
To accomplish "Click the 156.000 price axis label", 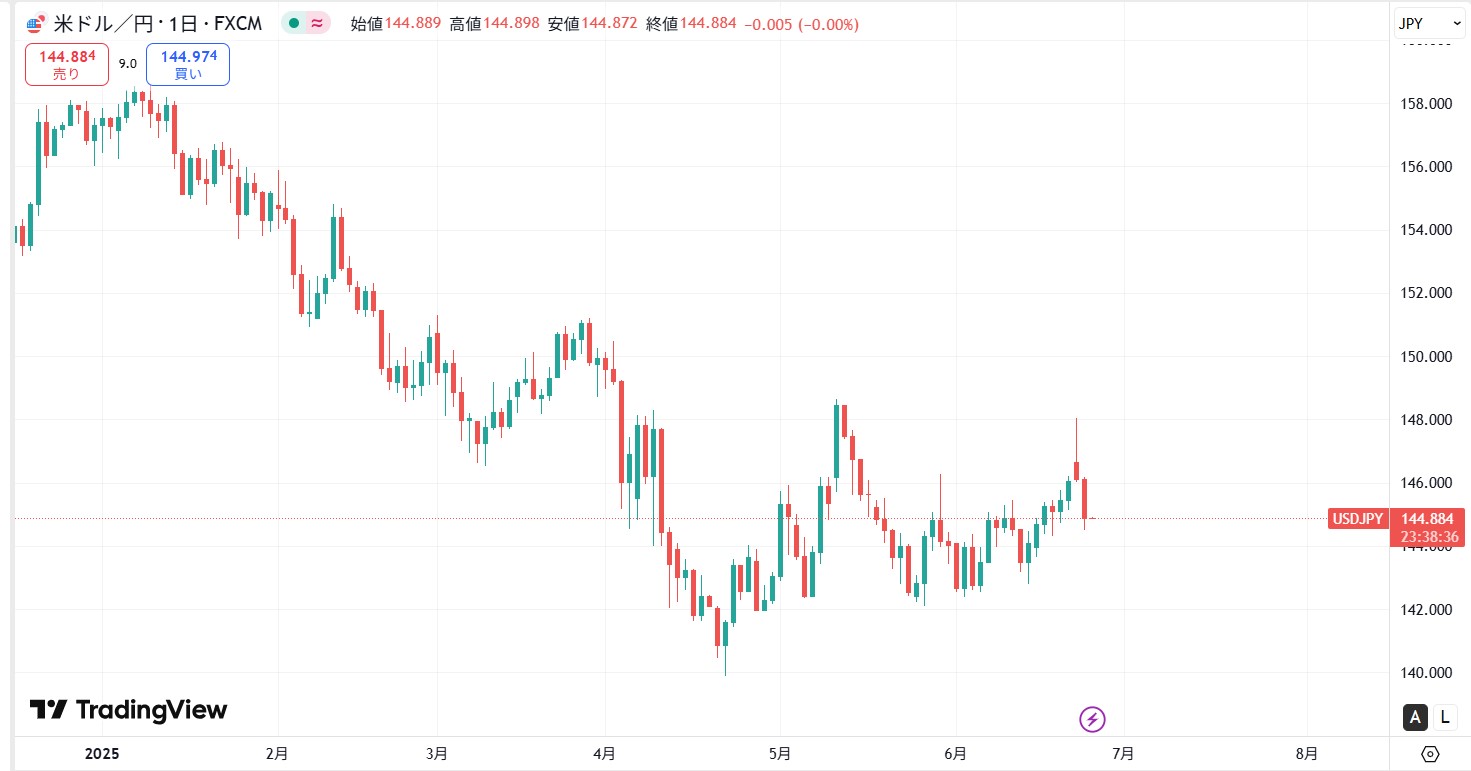I will [x=1426, y=167].
